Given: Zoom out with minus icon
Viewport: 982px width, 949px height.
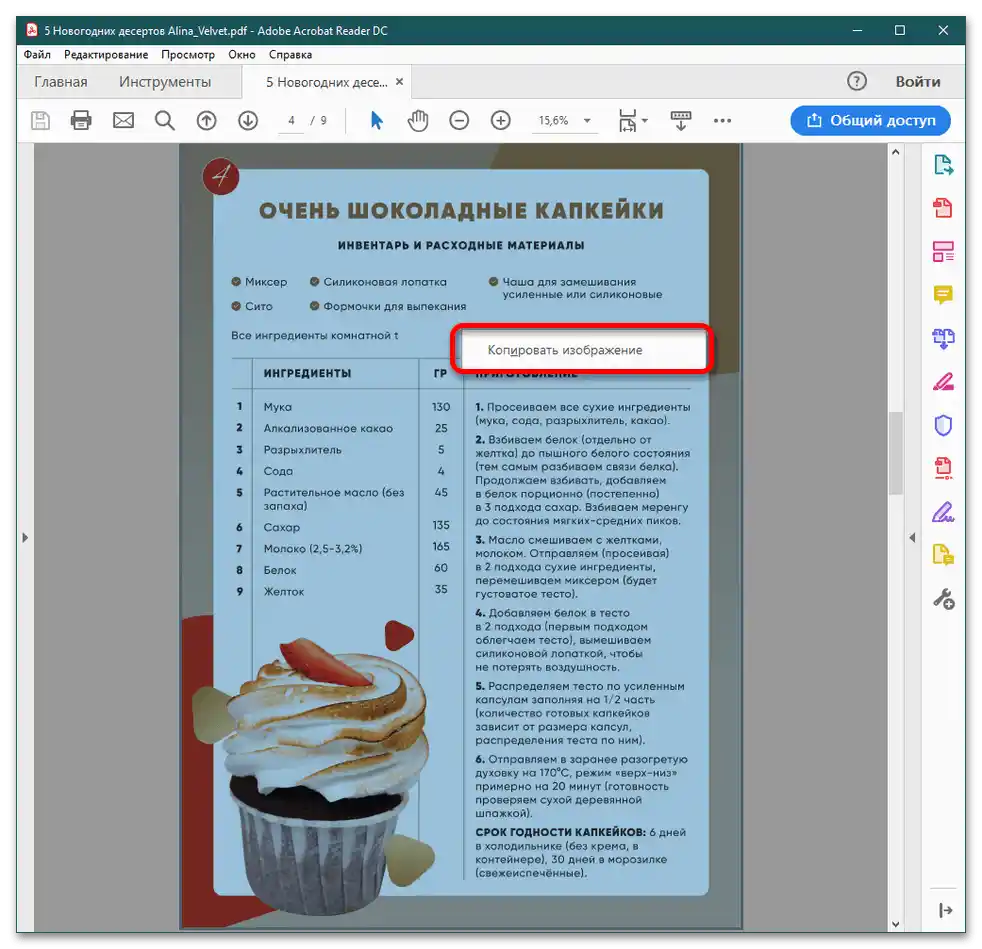Looking at the screenshot, I should coord(459,120).
